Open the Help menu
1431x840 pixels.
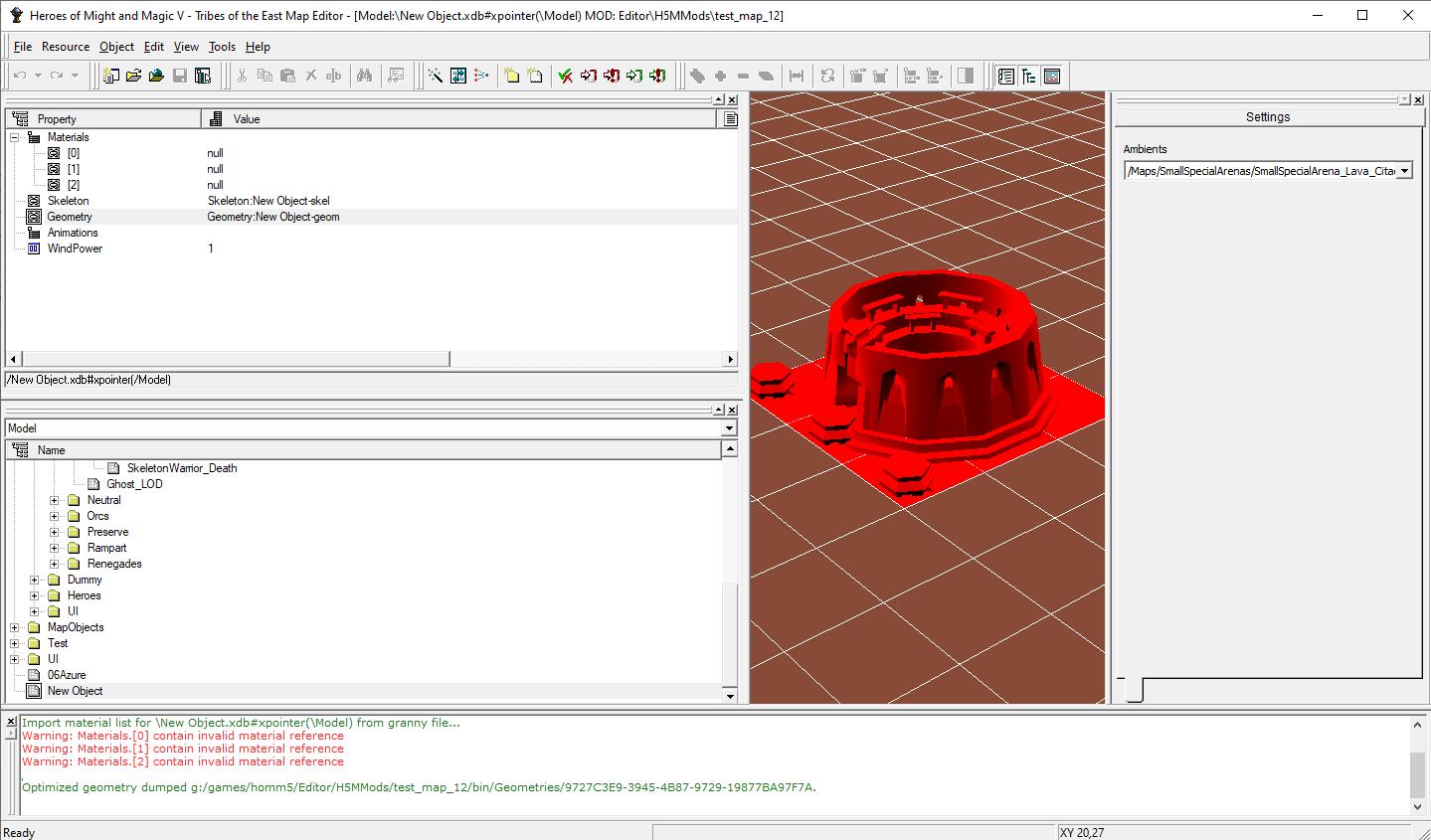pyautogui.click(x=258, y=47)
